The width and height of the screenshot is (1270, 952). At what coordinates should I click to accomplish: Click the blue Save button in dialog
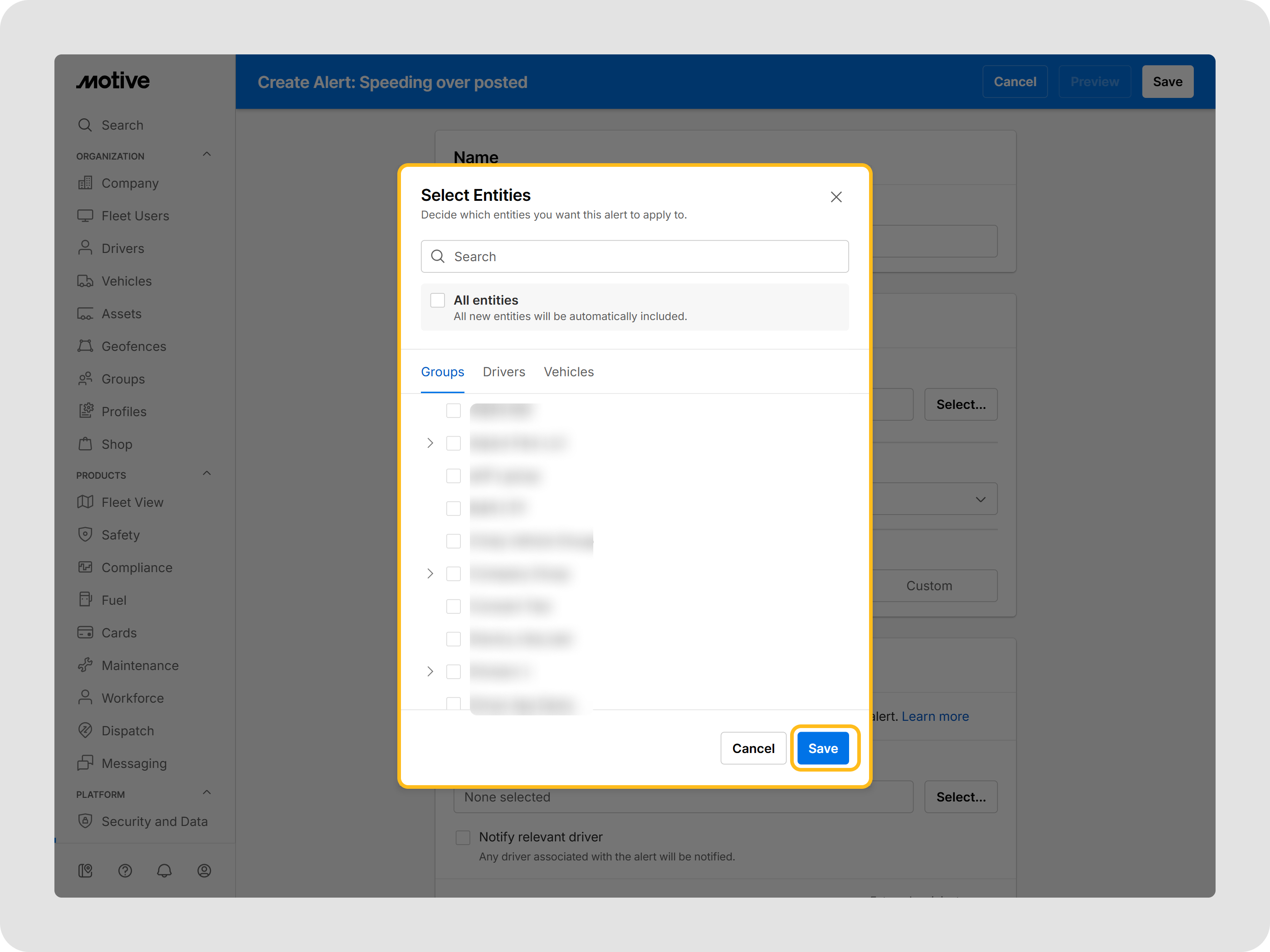point(823,748)
